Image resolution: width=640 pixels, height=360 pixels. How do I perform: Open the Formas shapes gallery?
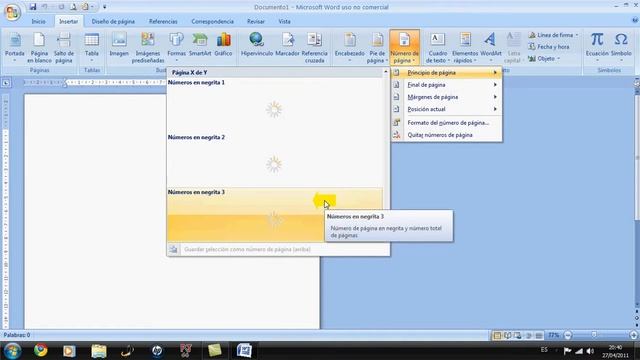pos(176,48)
